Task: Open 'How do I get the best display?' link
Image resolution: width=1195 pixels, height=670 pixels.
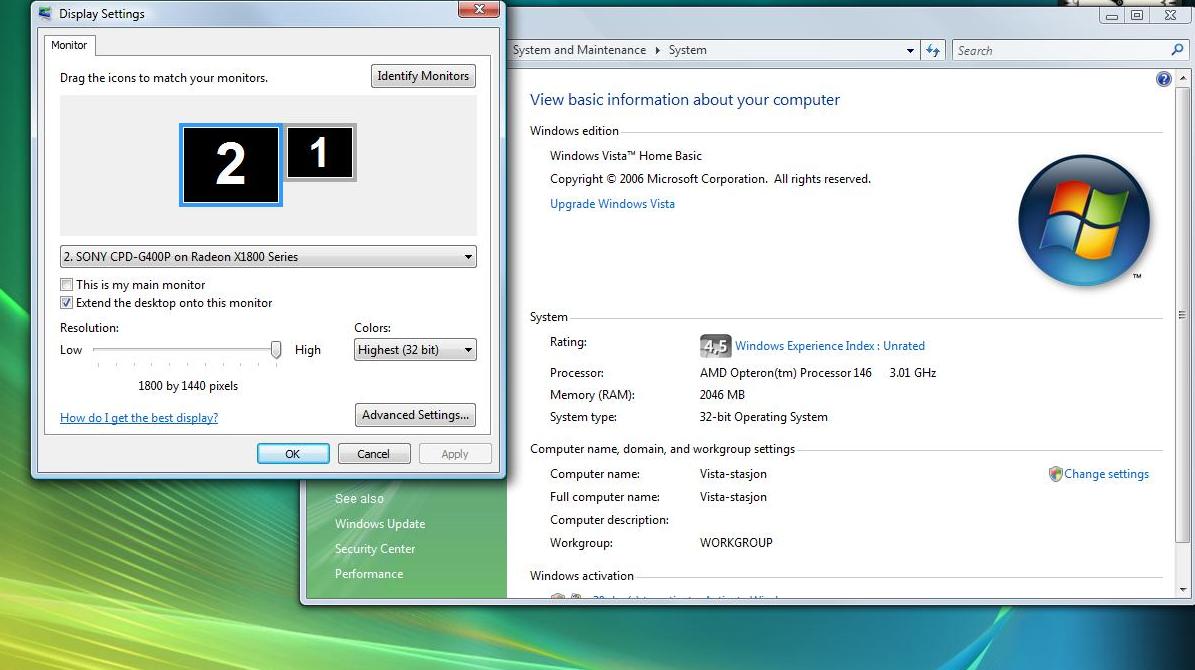Action: [139, 418]
